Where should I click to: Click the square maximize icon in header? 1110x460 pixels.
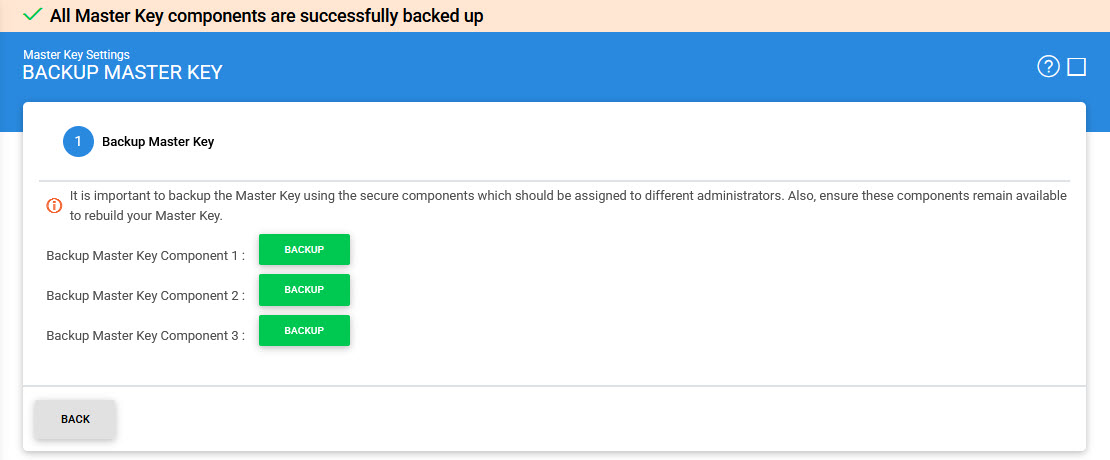[1077, 67]
